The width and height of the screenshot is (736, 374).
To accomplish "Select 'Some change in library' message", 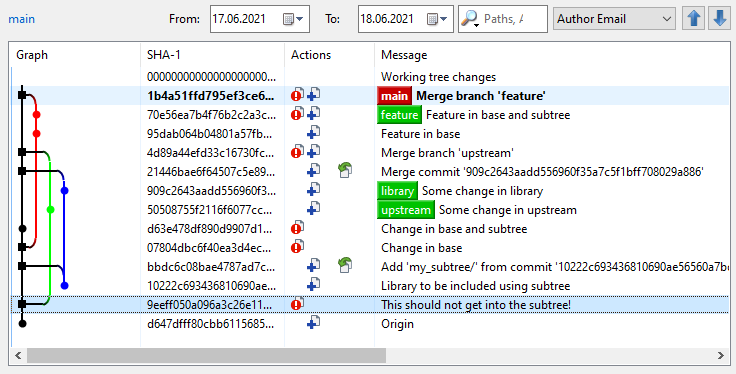I will pyautogui.click(x=483, y=191).
